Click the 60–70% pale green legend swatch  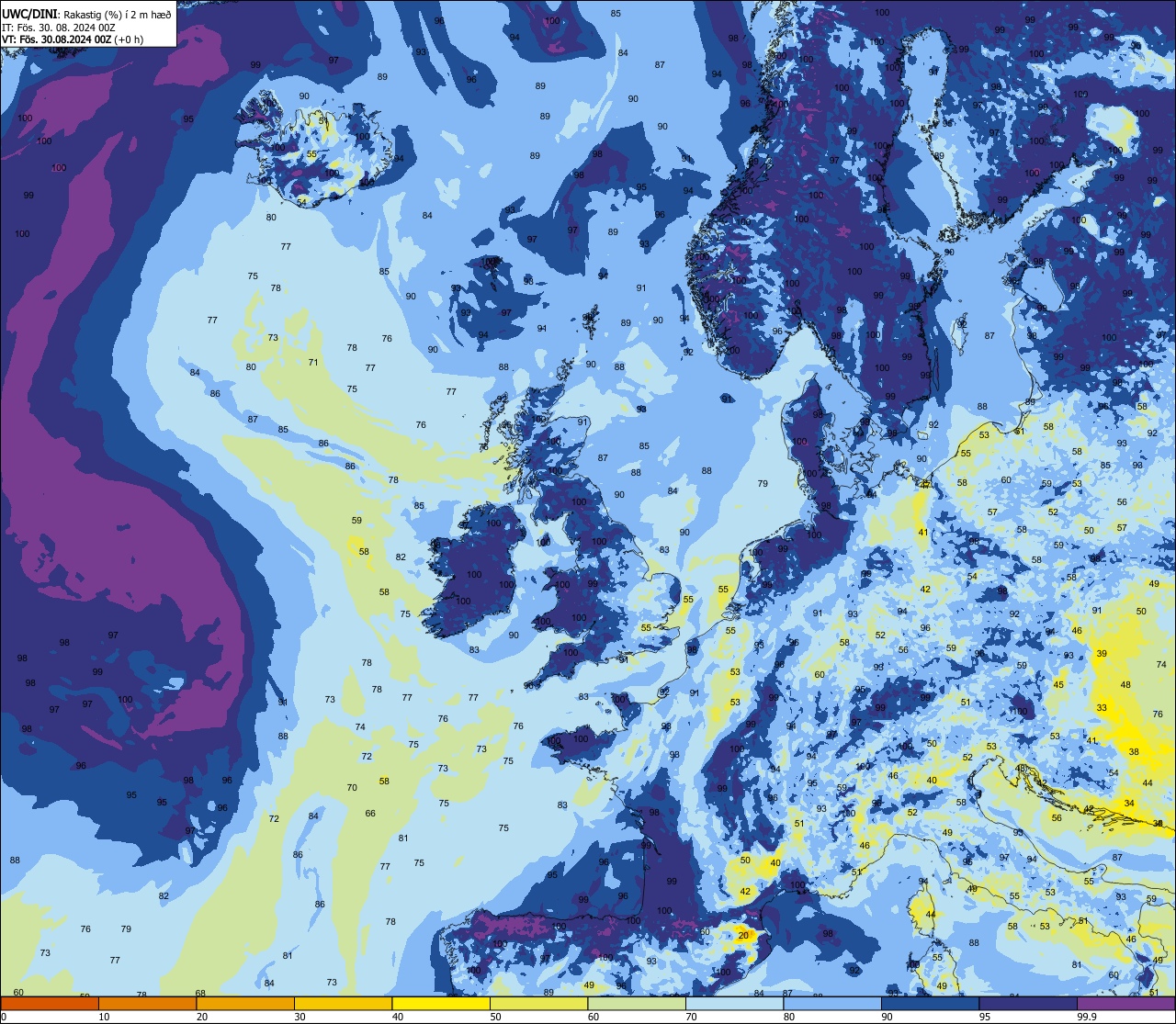coord(637,1003)
